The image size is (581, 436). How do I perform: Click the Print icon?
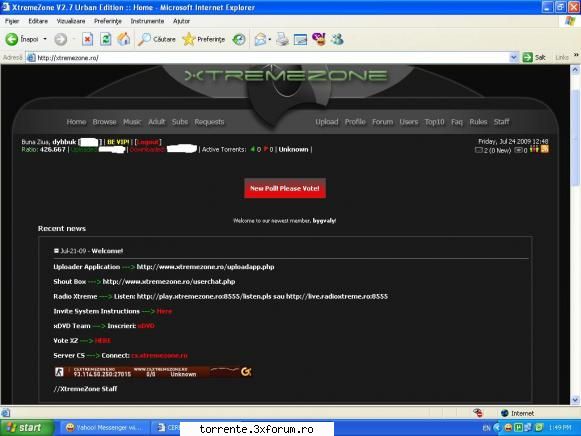tap(282, 39)
